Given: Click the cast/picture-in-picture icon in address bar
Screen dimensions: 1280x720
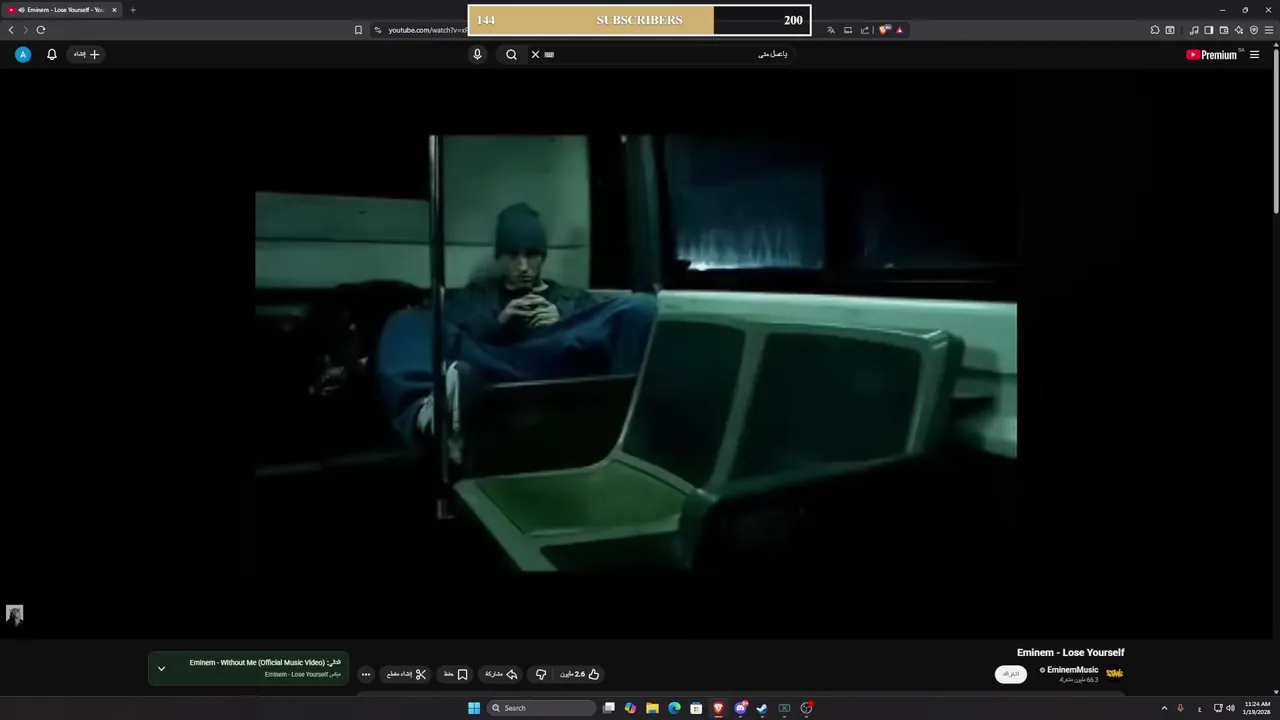Looking at the screenshot, I should 848,30.
